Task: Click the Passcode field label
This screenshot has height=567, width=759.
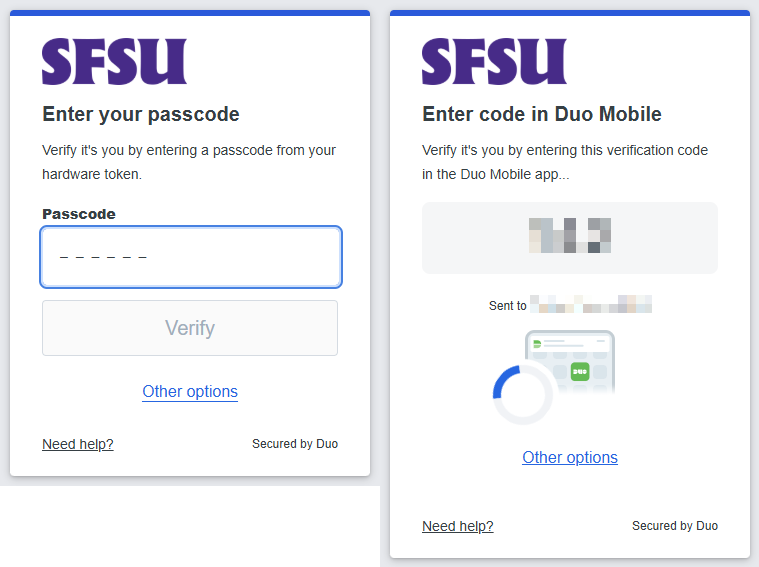Action: [x=79, y=214]
